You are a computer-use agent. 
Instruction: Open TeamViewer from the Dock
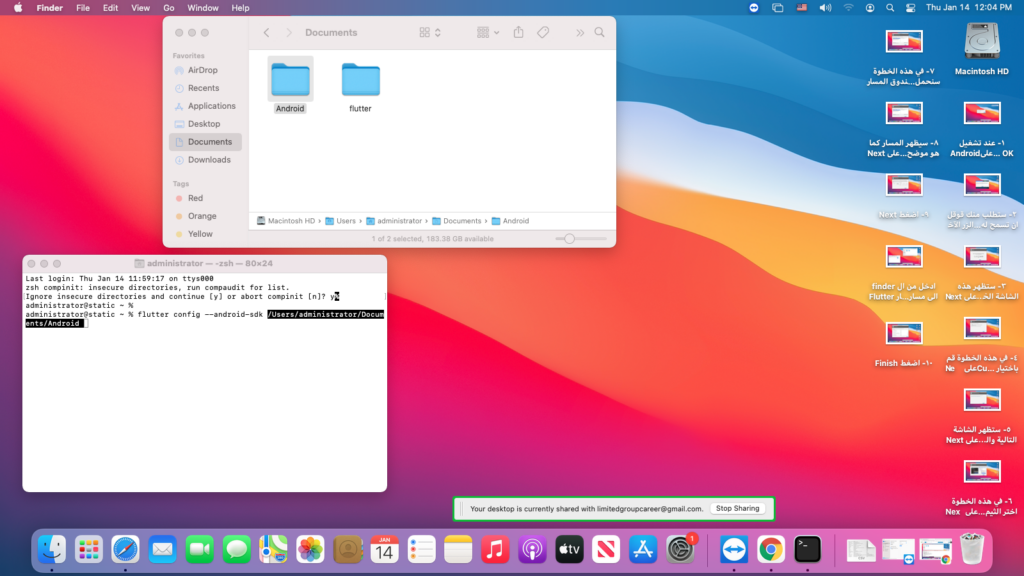tap(734, 549)
